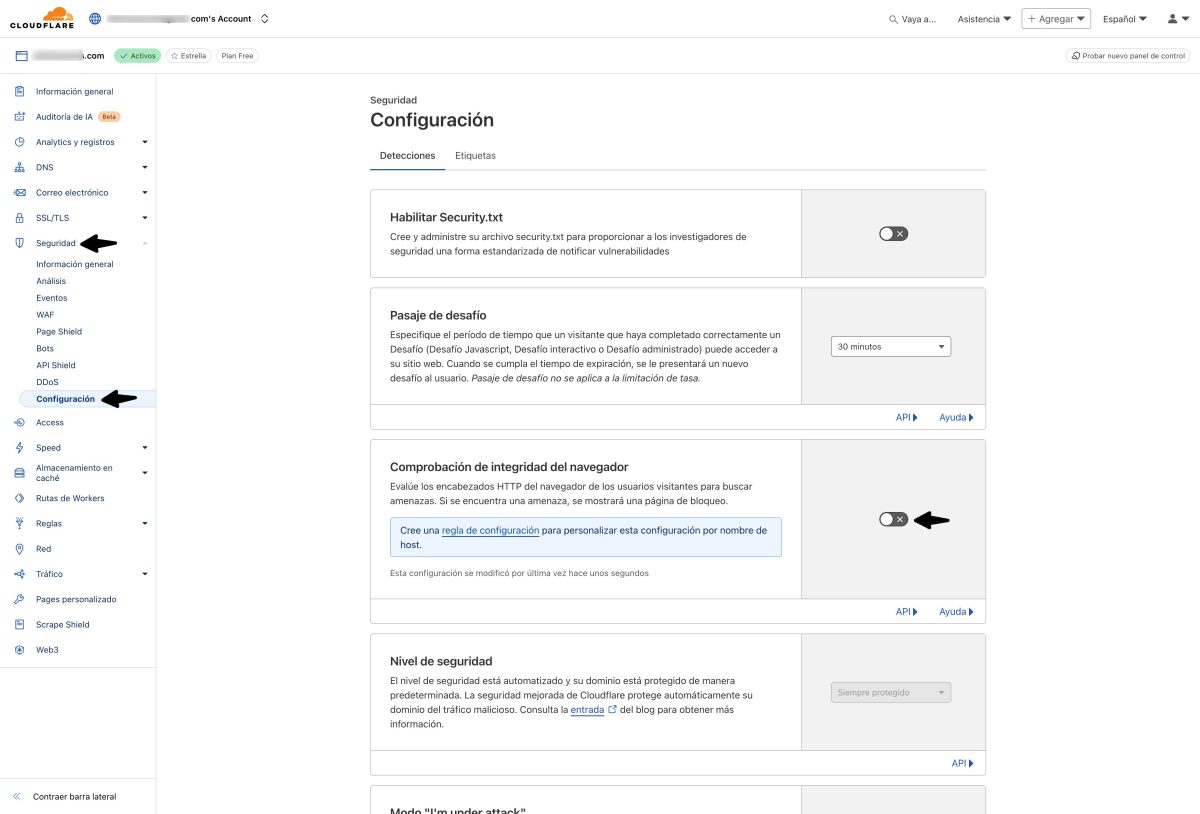Image resolution: width=1200 pixels, height=814 pixels.
Task: Open Page Shield section
Action: tap(59, 331)
